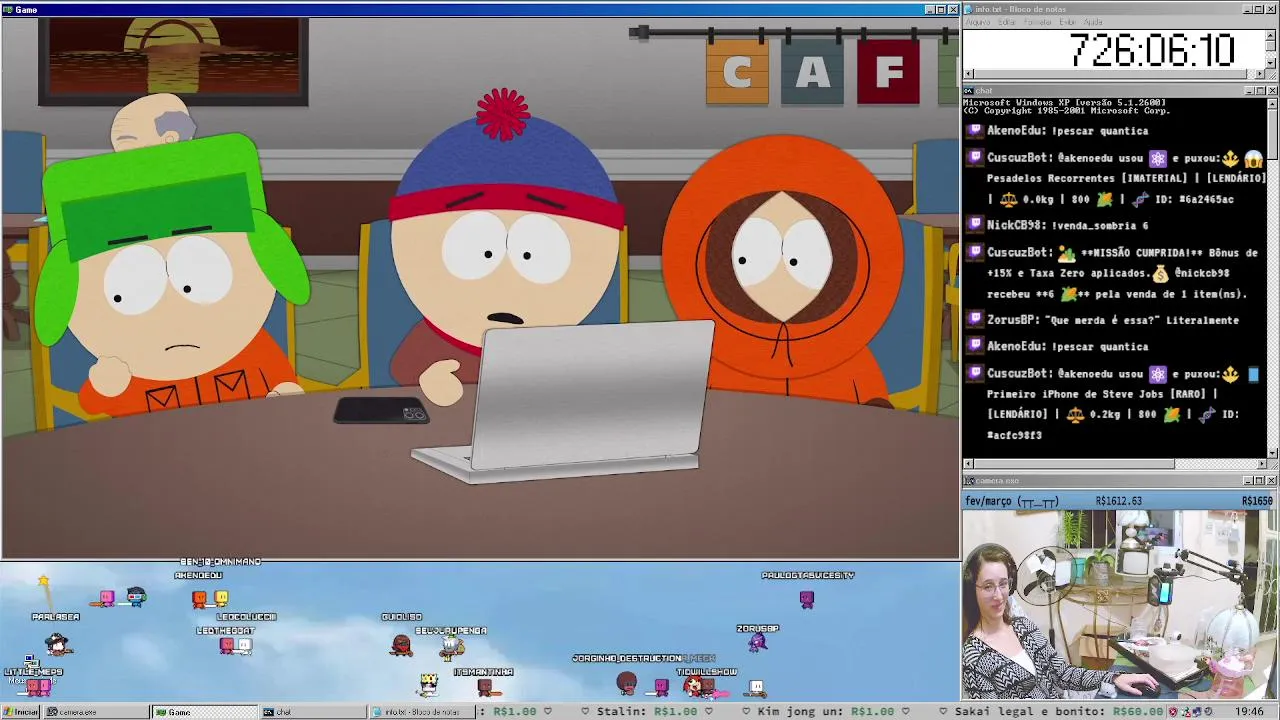
Task: Click the Notepad icon in info.txt title bar
Action: coord(969,9)
